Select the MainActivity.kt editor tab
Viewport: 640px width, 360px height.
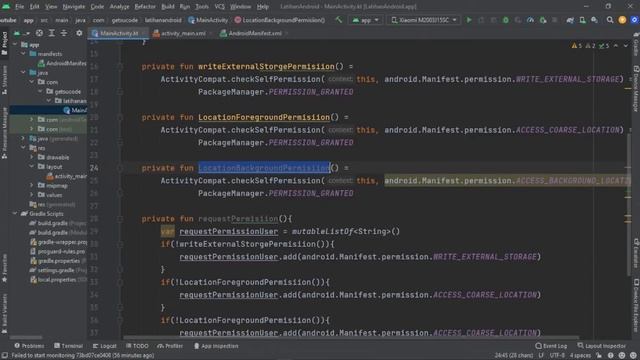(x=119, y=33)
